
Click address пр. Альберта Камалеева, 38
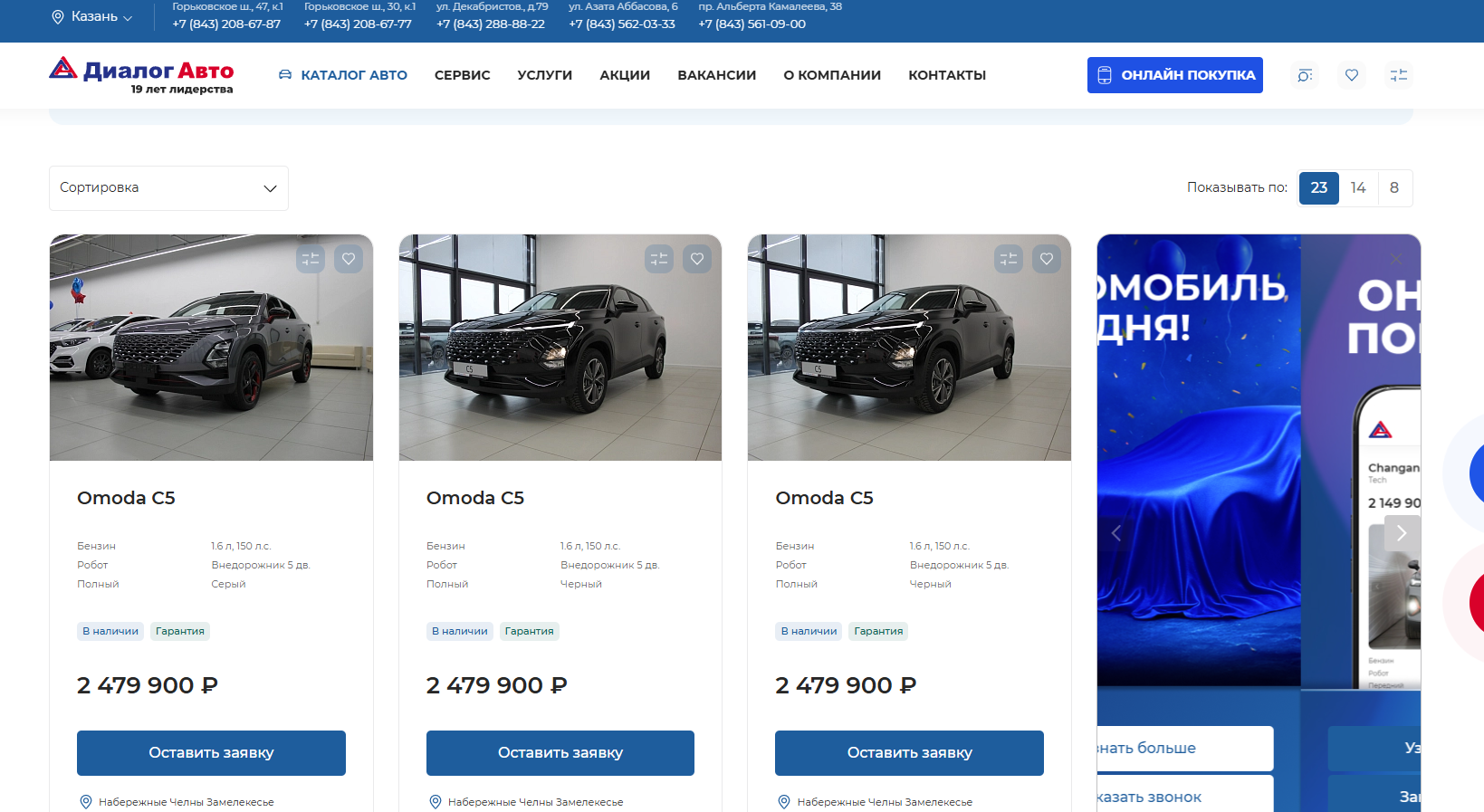(771, 6)
